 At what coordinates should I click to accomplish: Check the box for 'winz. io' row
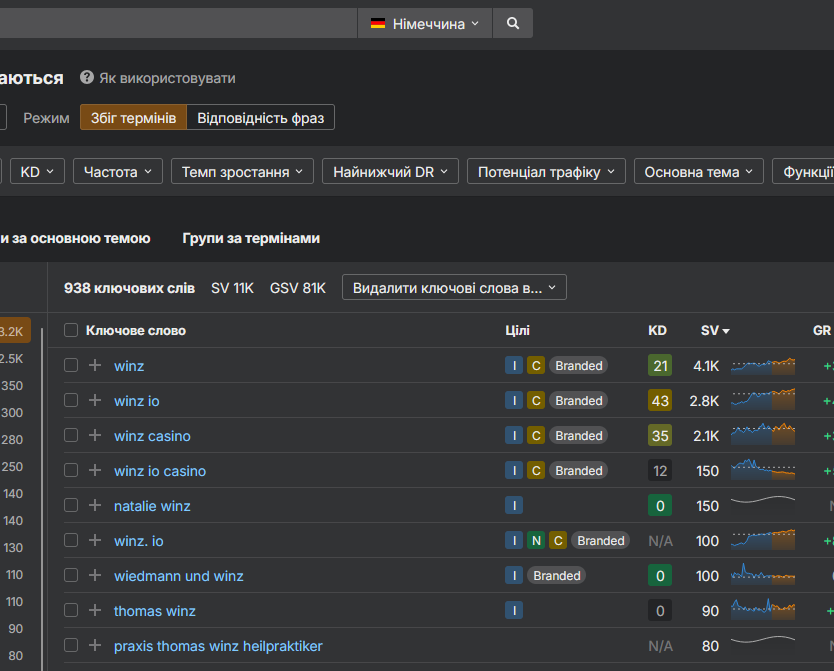71,541
